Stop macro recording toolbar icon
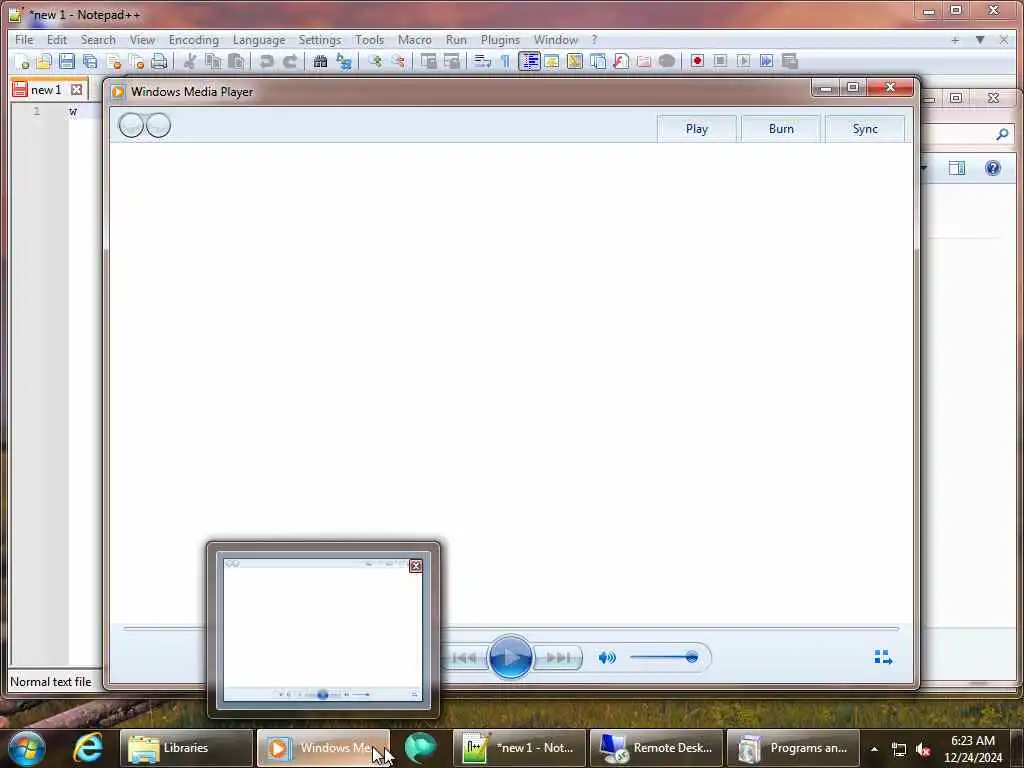This screenshot has width=1024, height=768. [720, 61]
